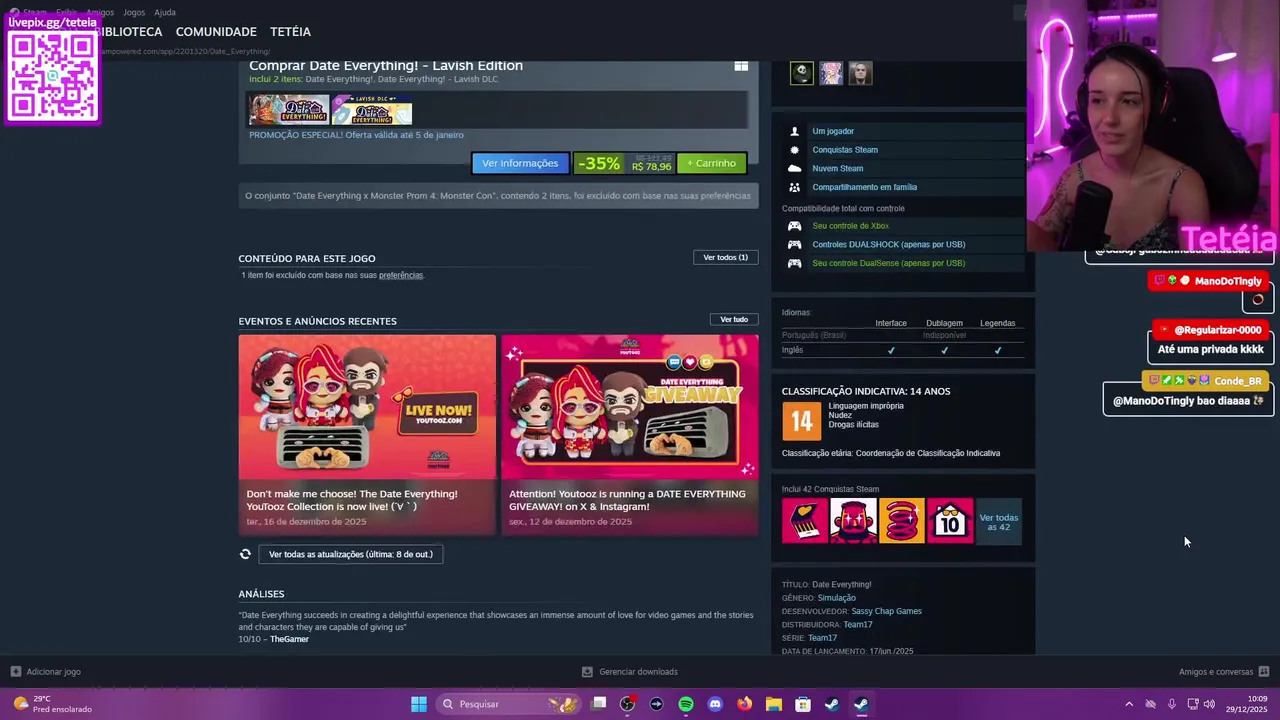Click the Date Everything base game thumbnail
This screenshot has width=1280, height=720.
click(289, 110)
